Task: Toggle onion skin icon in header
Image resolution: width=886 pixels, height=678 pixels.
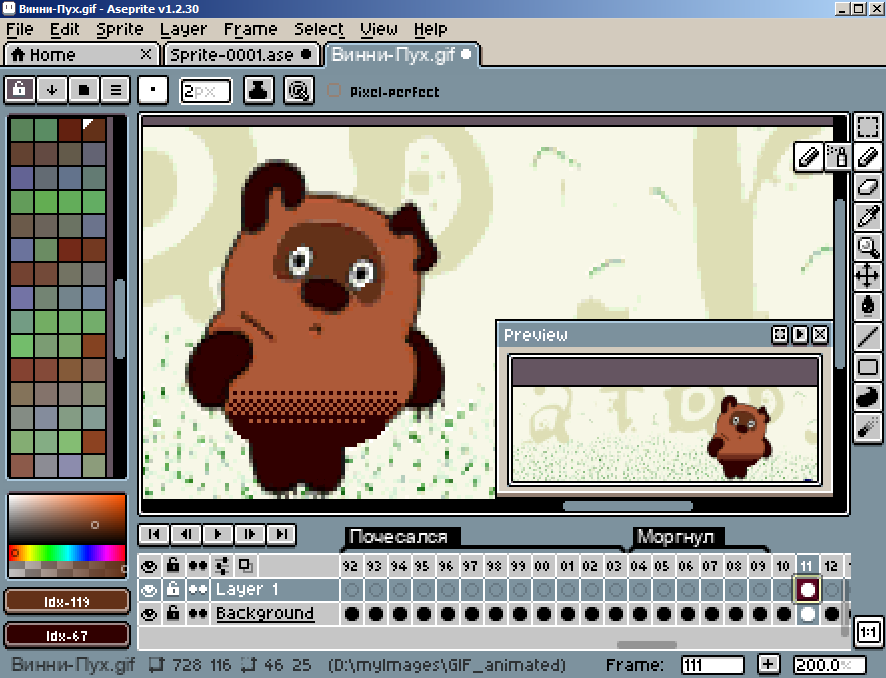Action: (246, 566)
